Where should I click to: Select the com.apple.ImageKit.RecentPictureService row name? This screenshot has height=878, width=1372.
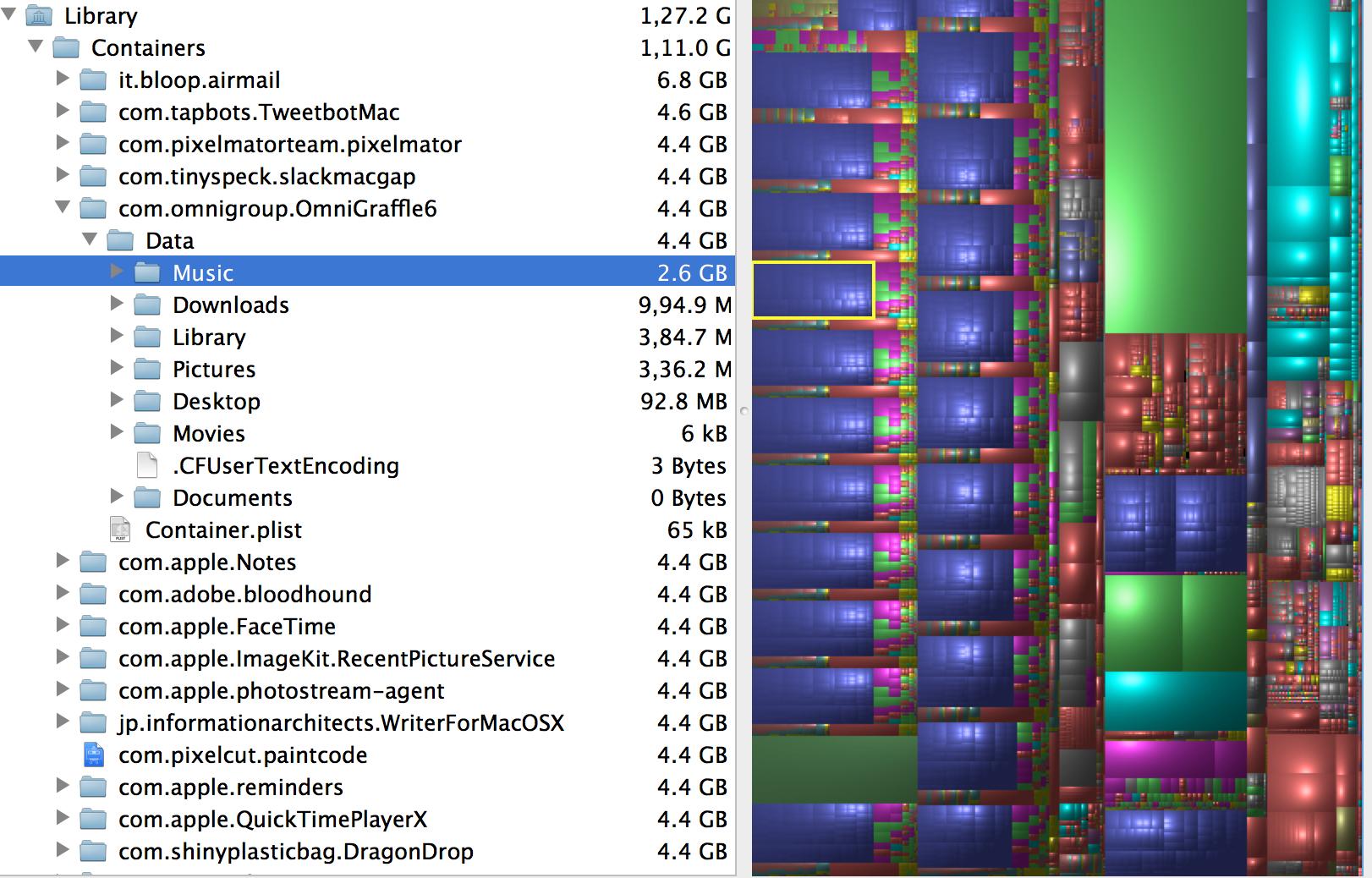pyautogui.click(x=337, y=659)
